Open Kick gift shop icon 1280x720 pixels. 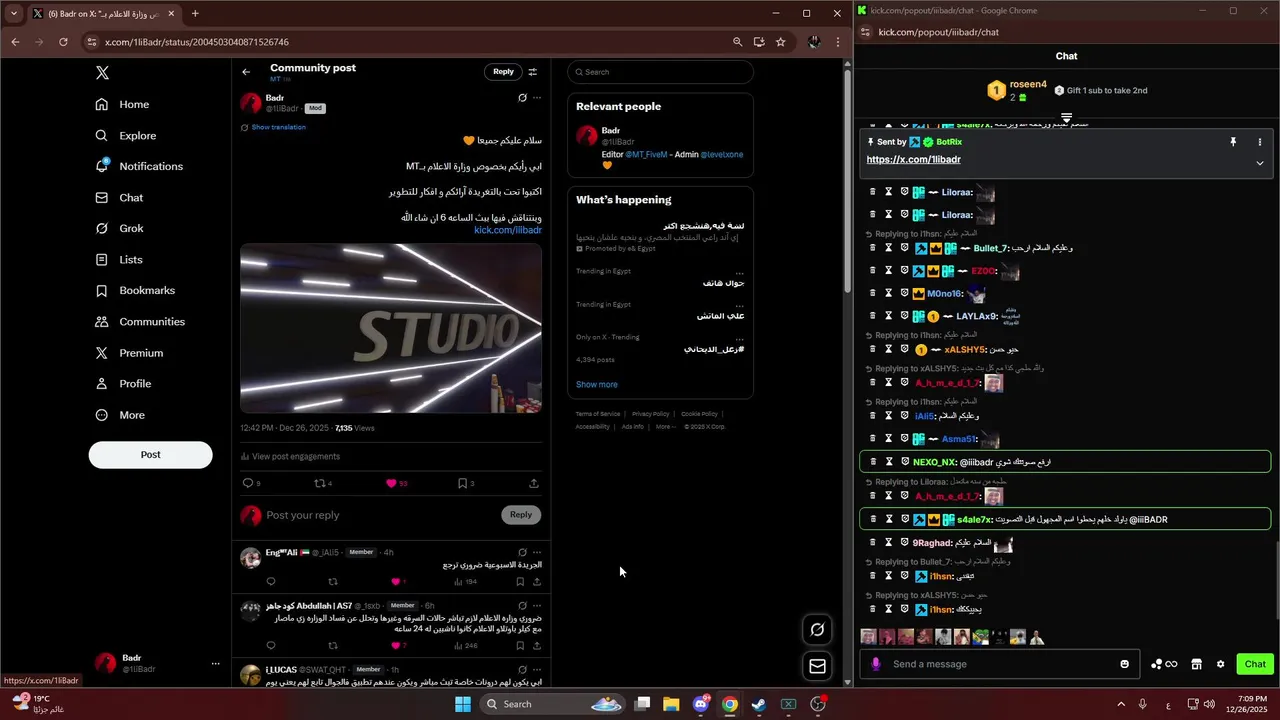coord(1195,664)
